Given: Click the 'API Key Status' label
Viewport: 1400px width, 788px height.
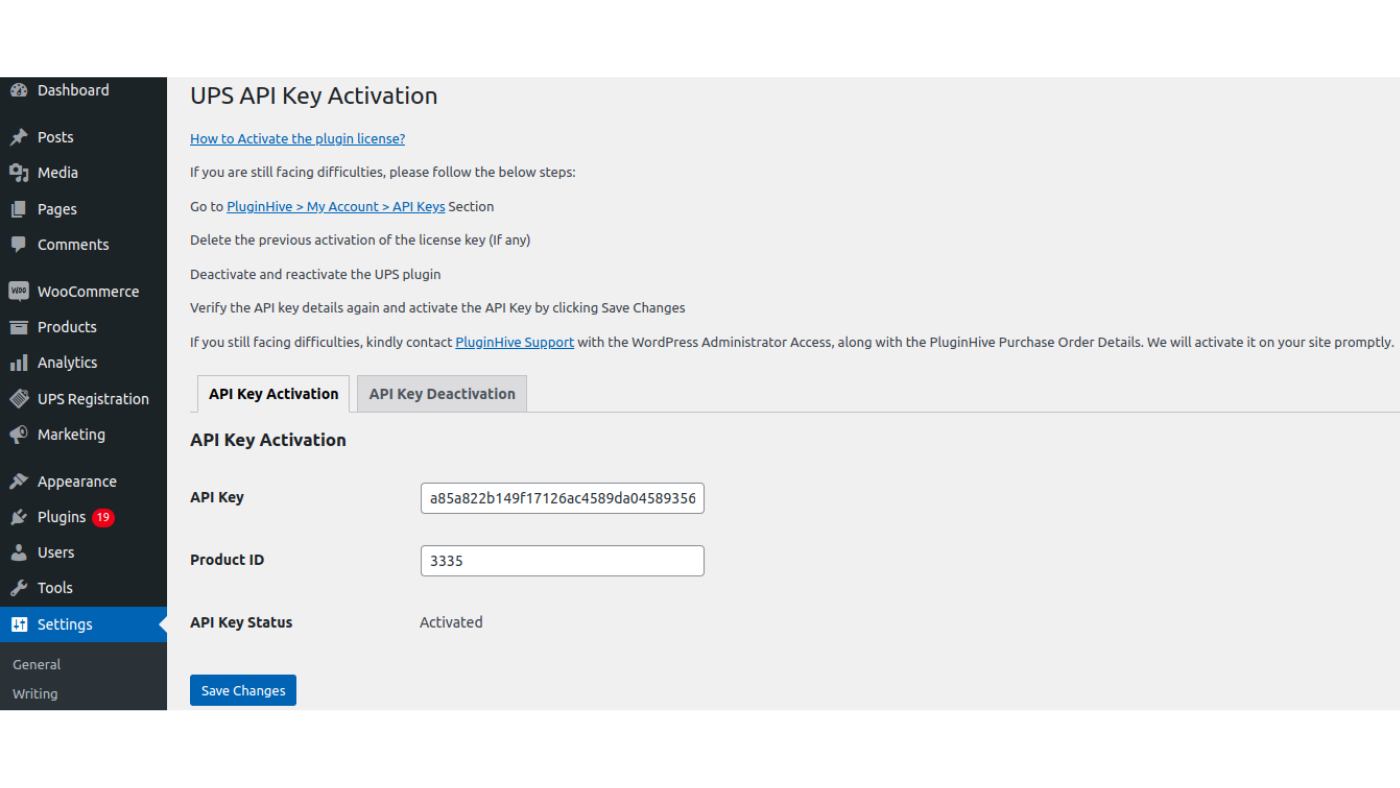Looking at the screenshot, I should [241, 622].
